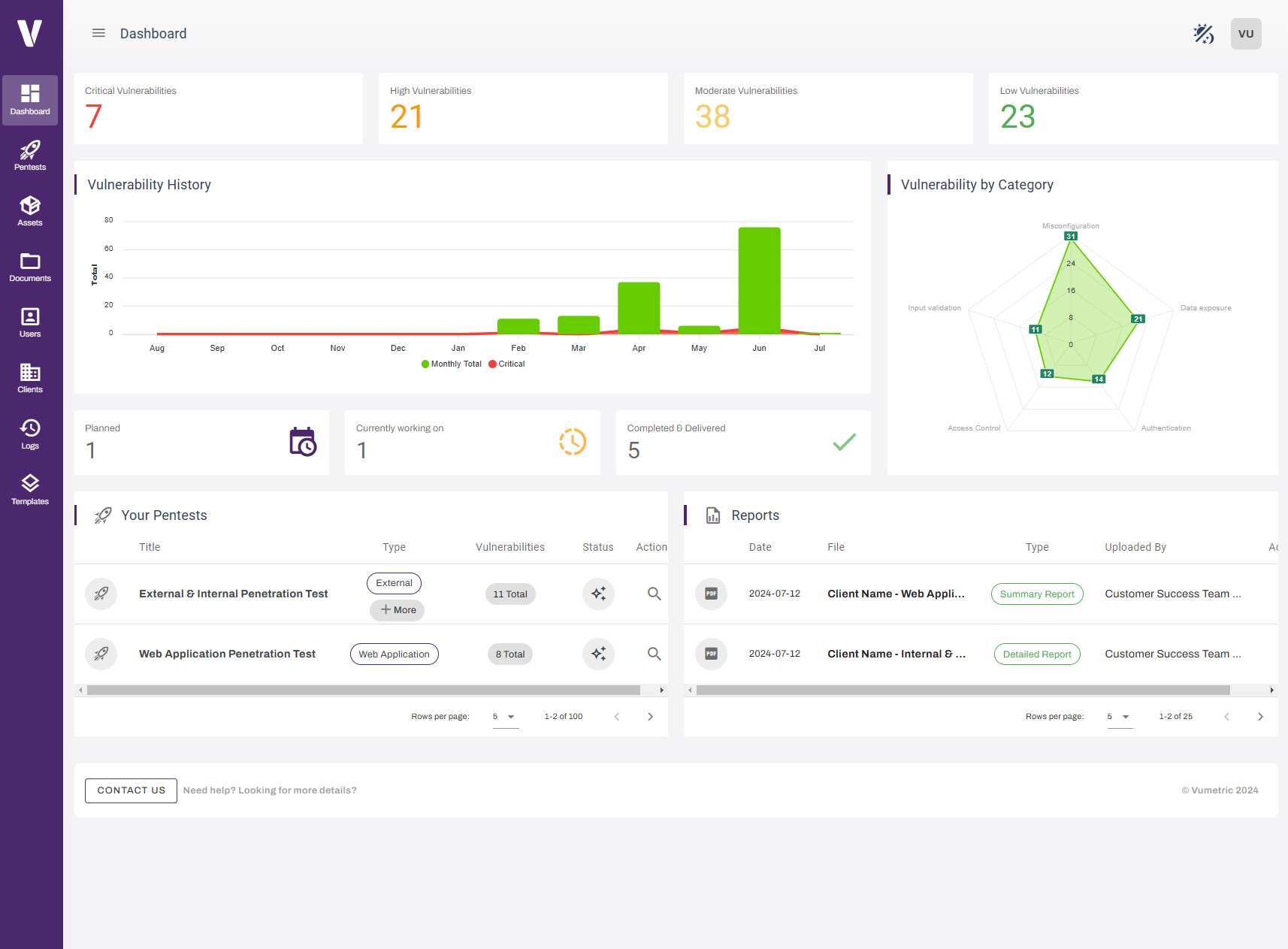Open the Templates sidebar icon
The height and width of the screenshot is (949, 1288).
coord(30,490)
